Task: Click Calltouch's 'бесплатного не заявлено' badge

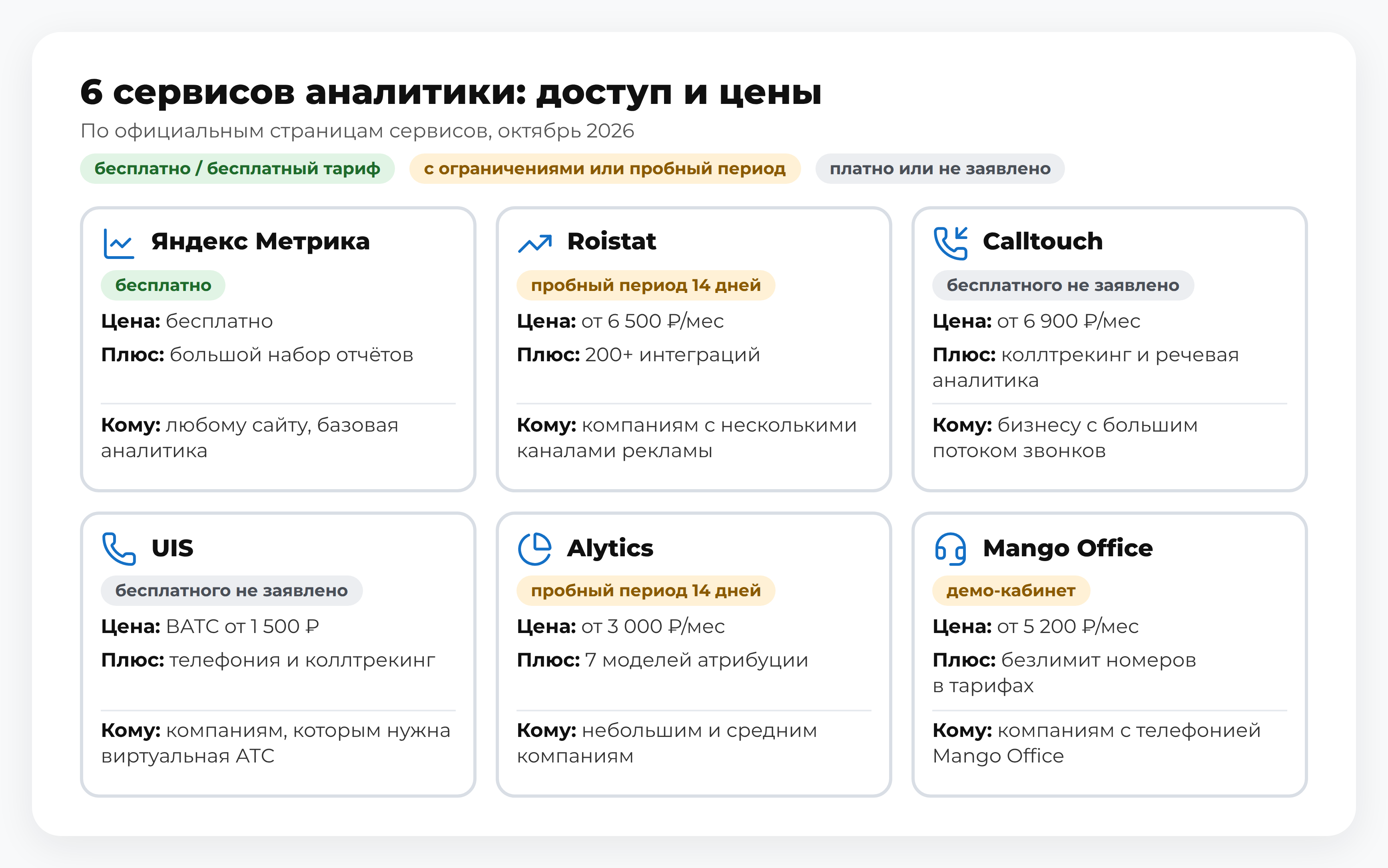Action: [1063, 285]
